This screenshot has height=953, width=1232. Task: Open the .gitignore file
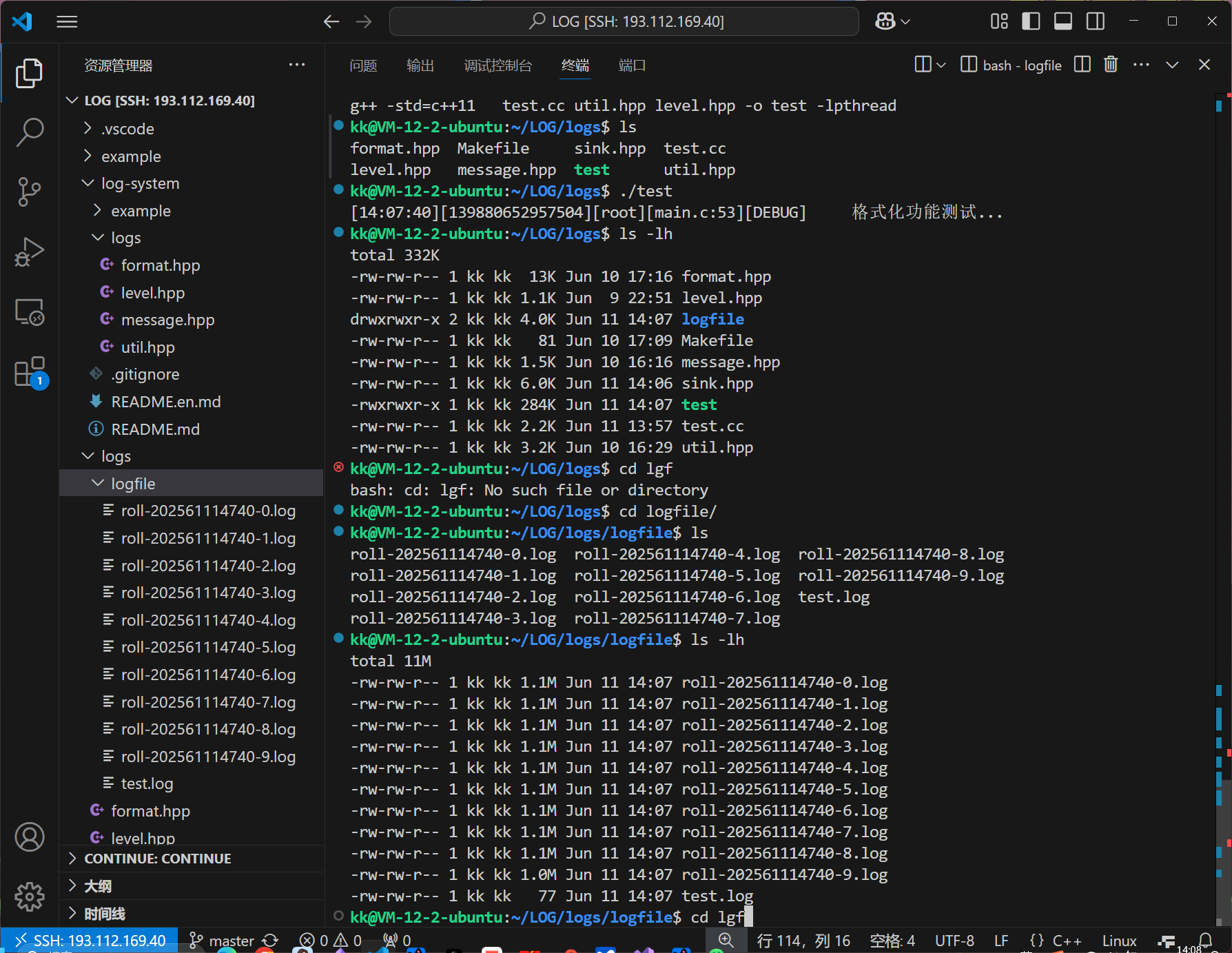[x=192, y=374]
